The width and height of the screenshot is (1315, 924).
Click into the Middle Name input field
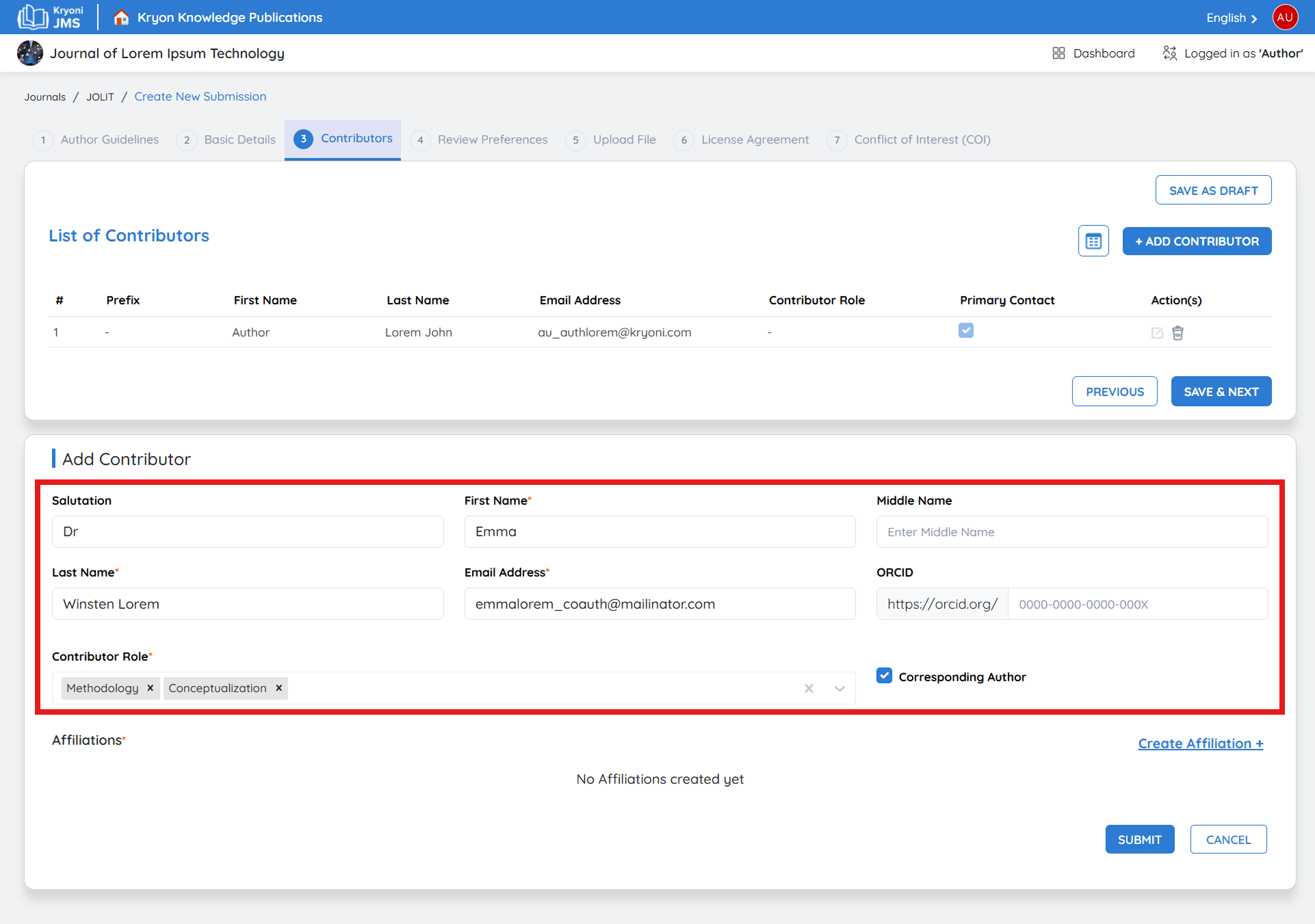(1071, 532)
